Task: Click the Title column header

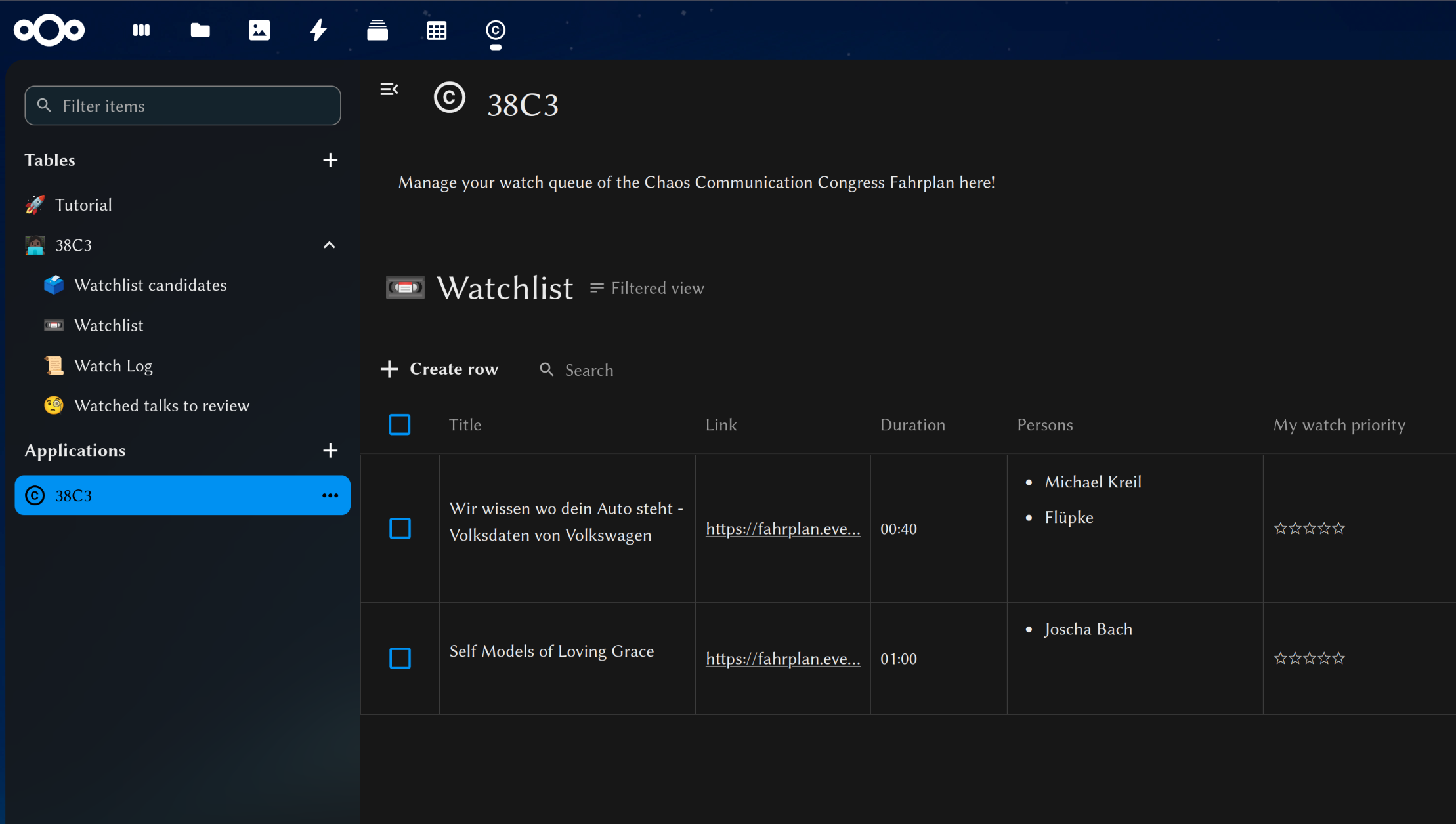Action: coord(465,425)
